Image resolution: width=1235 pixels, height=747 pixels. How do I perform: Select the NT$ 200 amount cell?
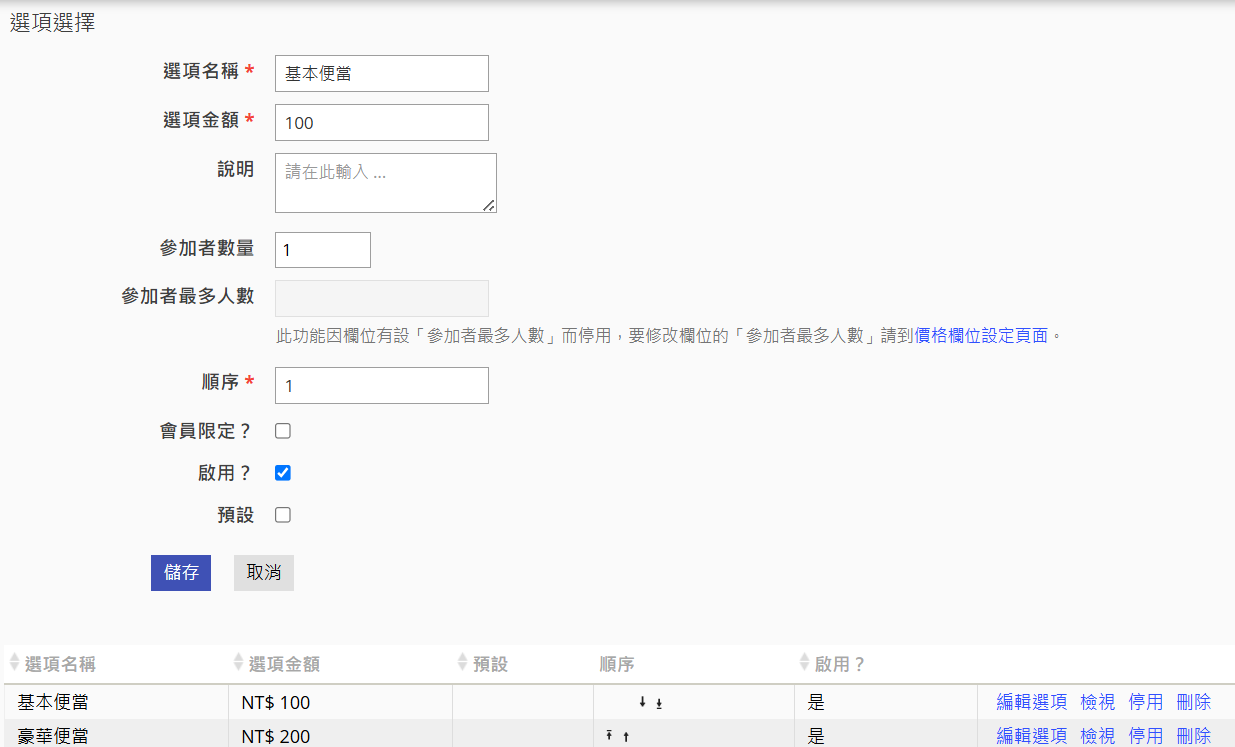click(340, 734)
